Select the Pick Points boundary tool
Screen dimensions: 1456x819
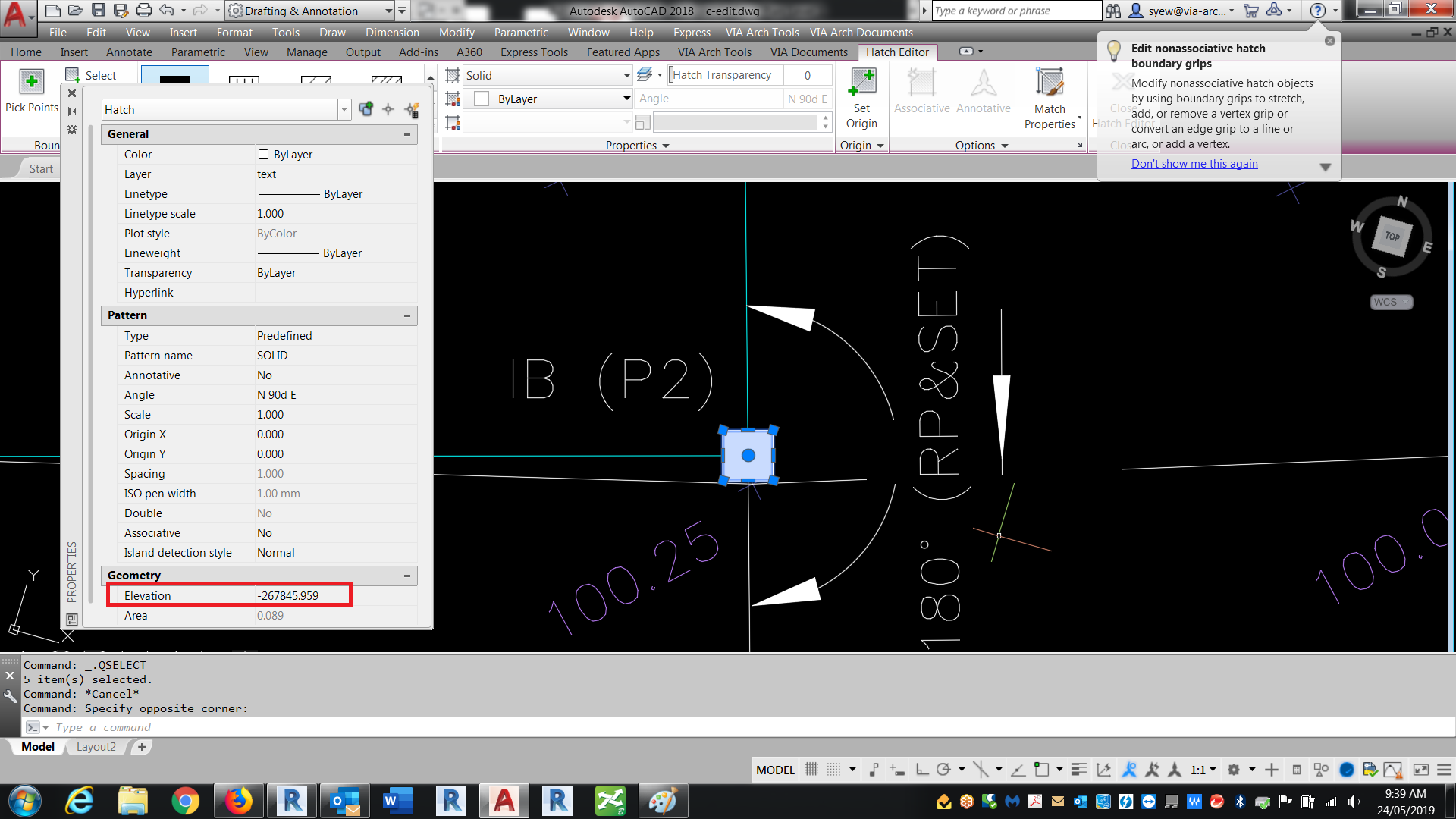tap(30, 91)
